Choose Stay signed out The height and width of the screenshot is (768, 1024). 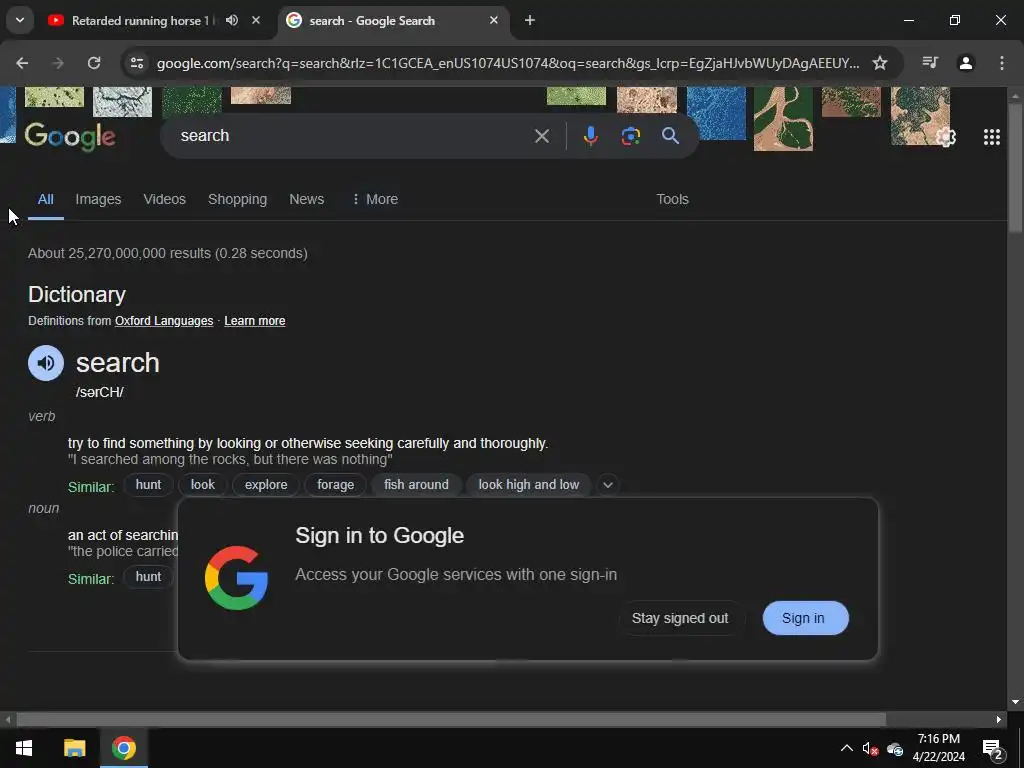[x=680, y=618]
